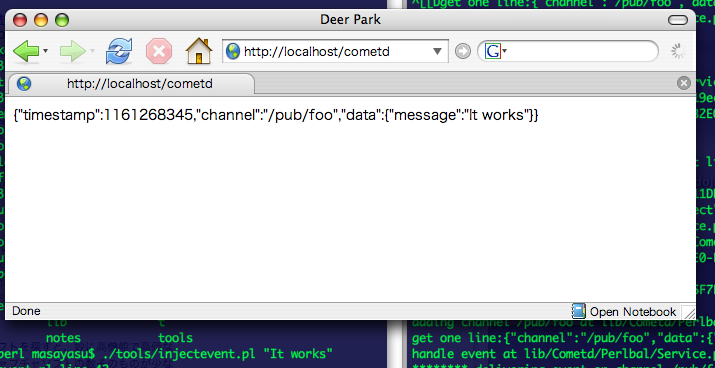Select the http://localhost/cometd tab
The width and height of the screenshot is (715, 368).
tap(131, 84)
